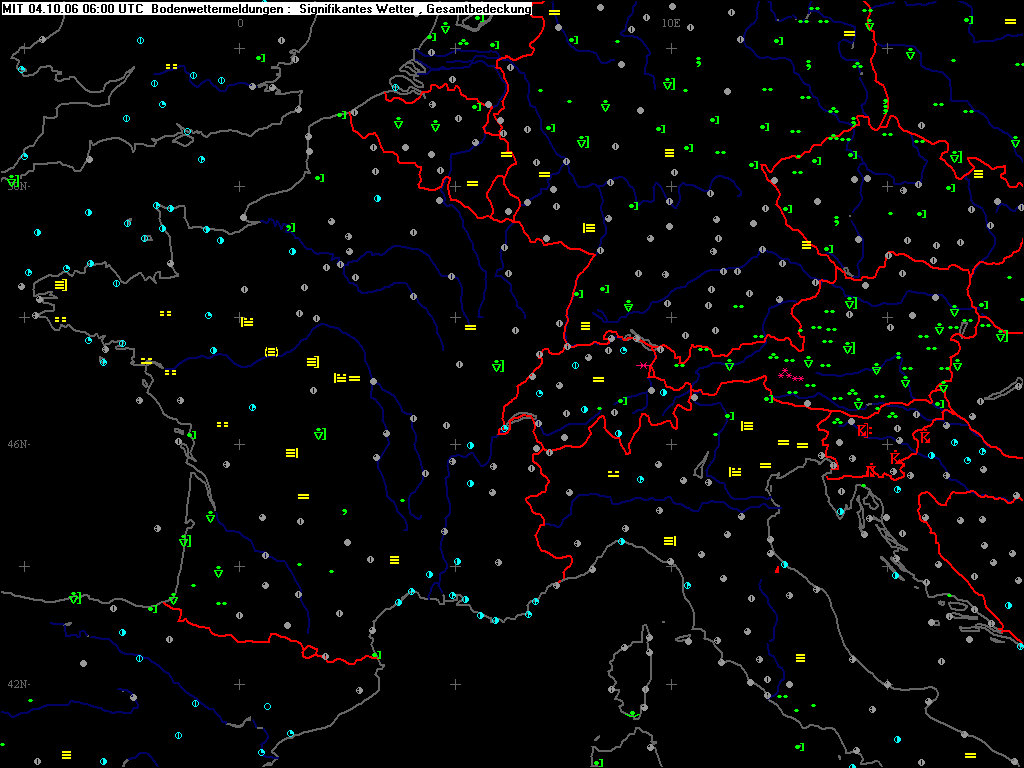1024x768 pixels.
Task: Click the red thunderstorm symbol on Slovenia's southern border
Action: pyautogui.click(x=871, y=470)
